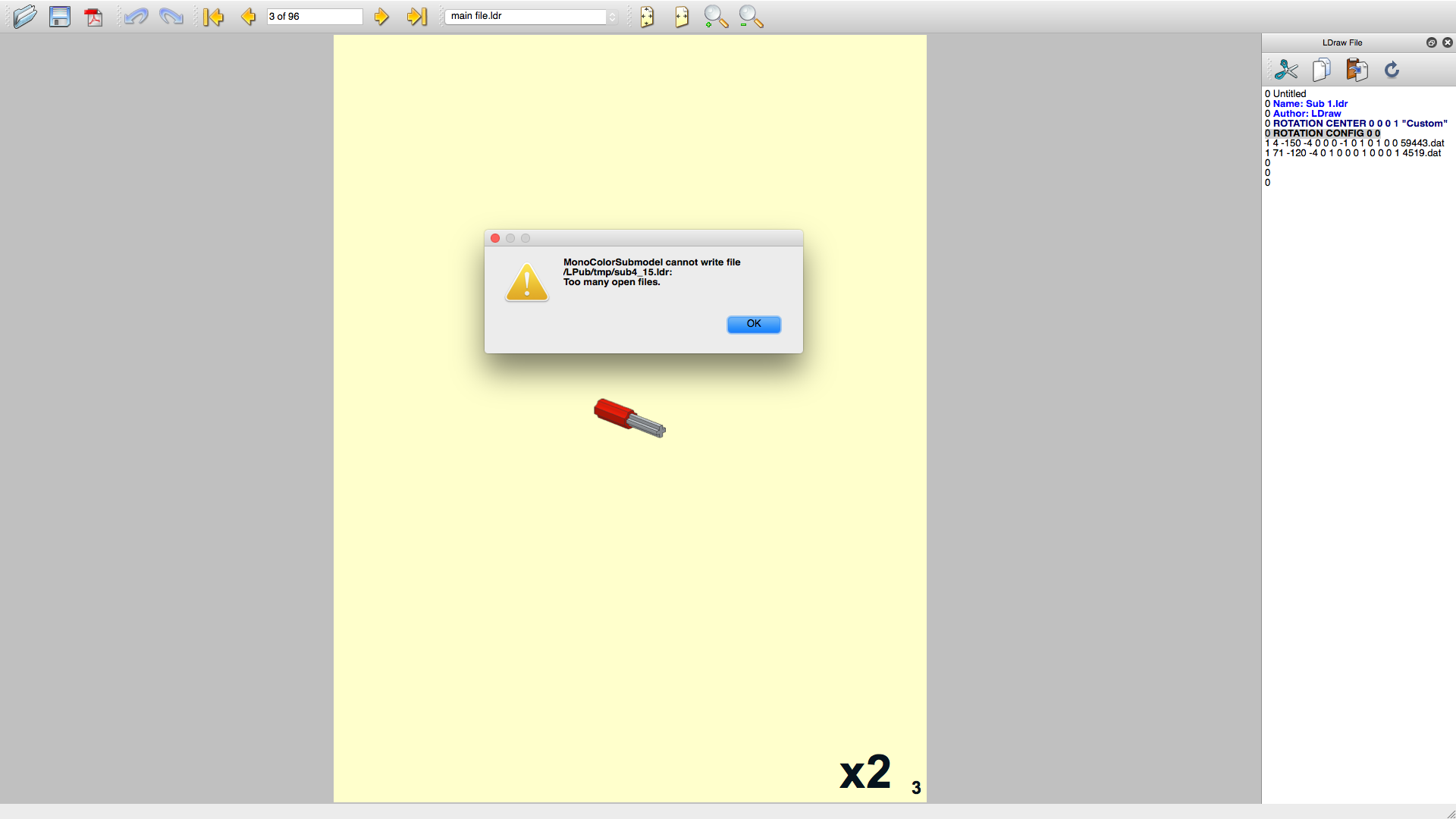Undo the last action
The height and width of the screenshot is (819, 1456).
tap(136, 16)
